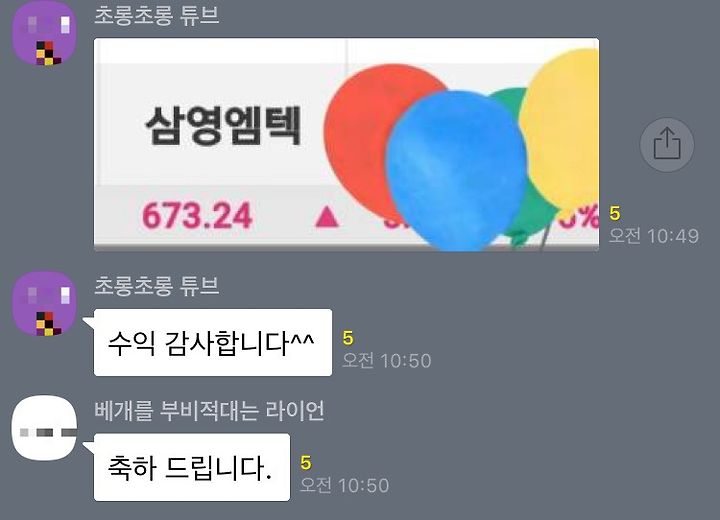
Task: Click the 삼영엠텍 stock name text
Action: point(223,125)
